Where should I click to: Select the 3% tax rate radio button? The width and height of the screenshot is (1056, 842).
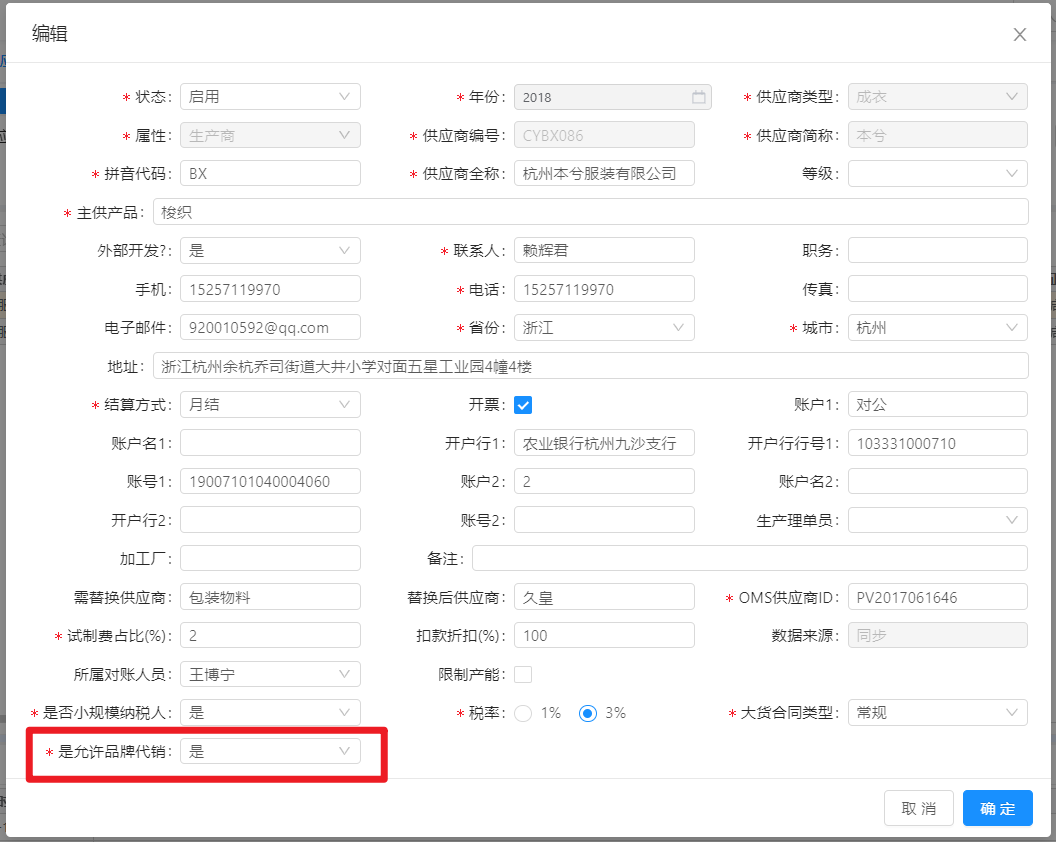(x=588, y=713)
